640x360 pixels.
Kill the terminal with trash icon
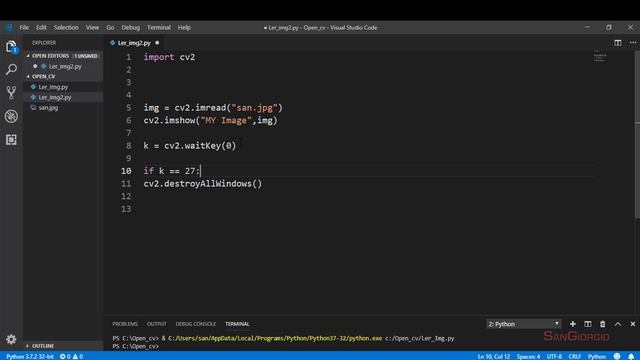tap(602, 324)
